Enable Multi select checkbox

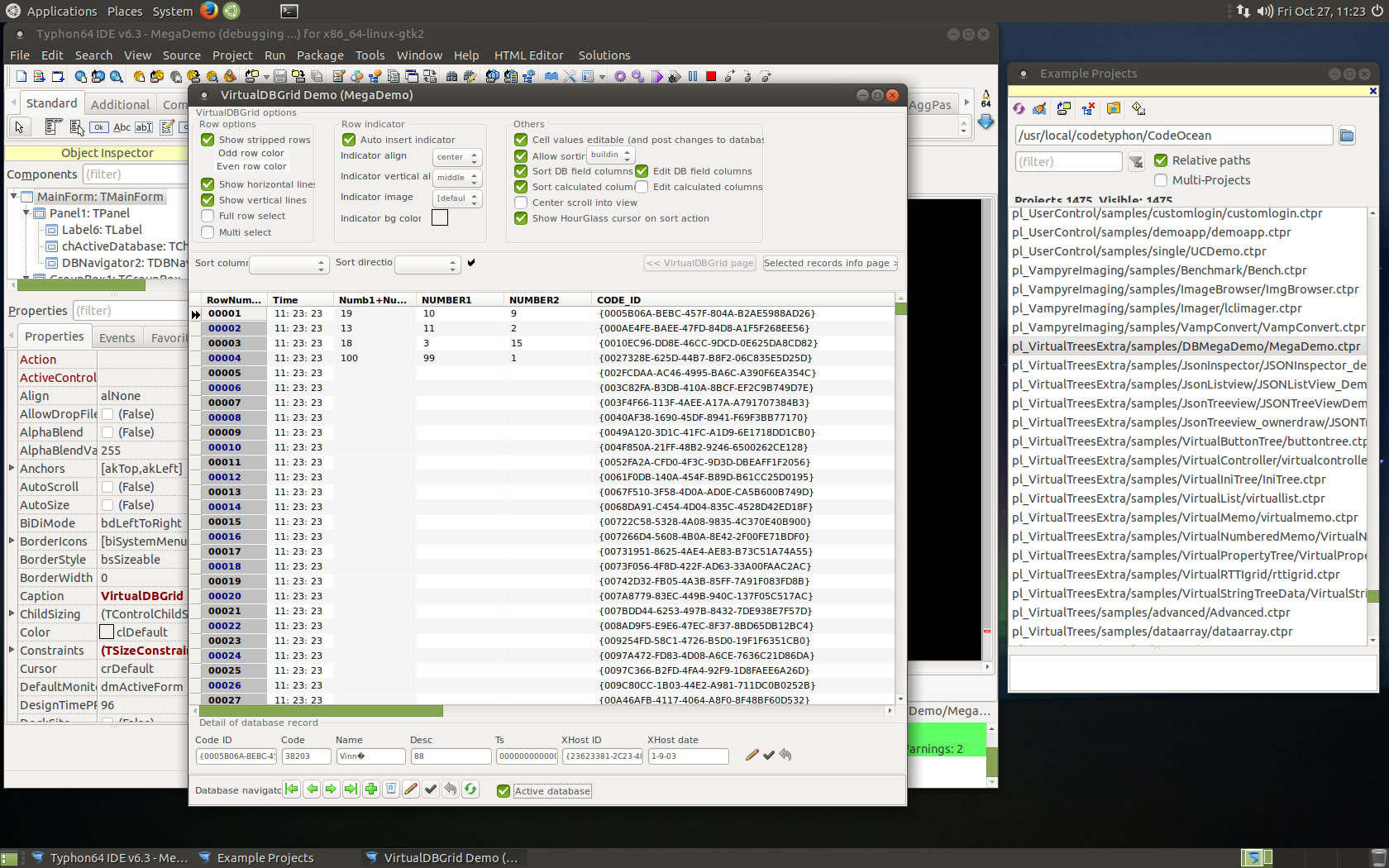point(208,232)
